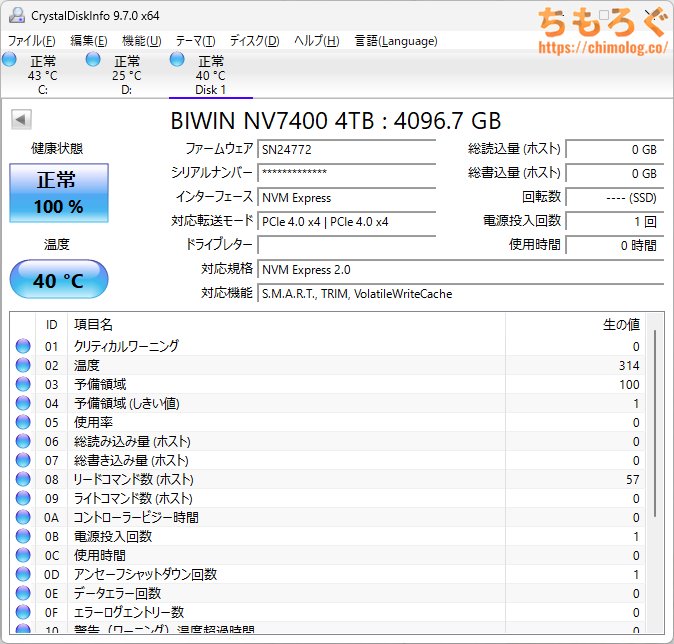Image resolution: width=674 pixels, height=644 pixels.
Task: Click the S.M.A.R.T., TRIM features field
Action: click(x=461, y=294)
